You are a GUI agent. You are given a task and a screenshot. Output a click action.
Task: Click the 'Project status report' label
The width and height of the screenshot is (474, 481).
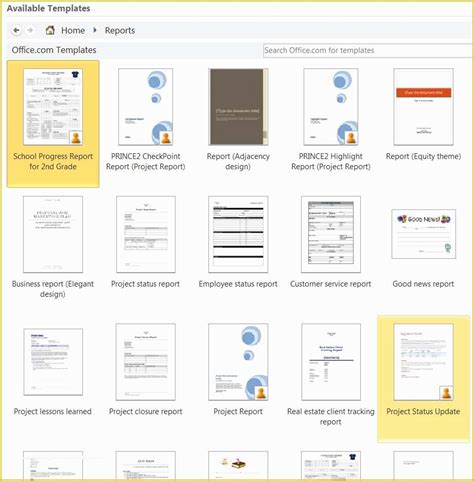pyautogui.click(x=145, y=284)
